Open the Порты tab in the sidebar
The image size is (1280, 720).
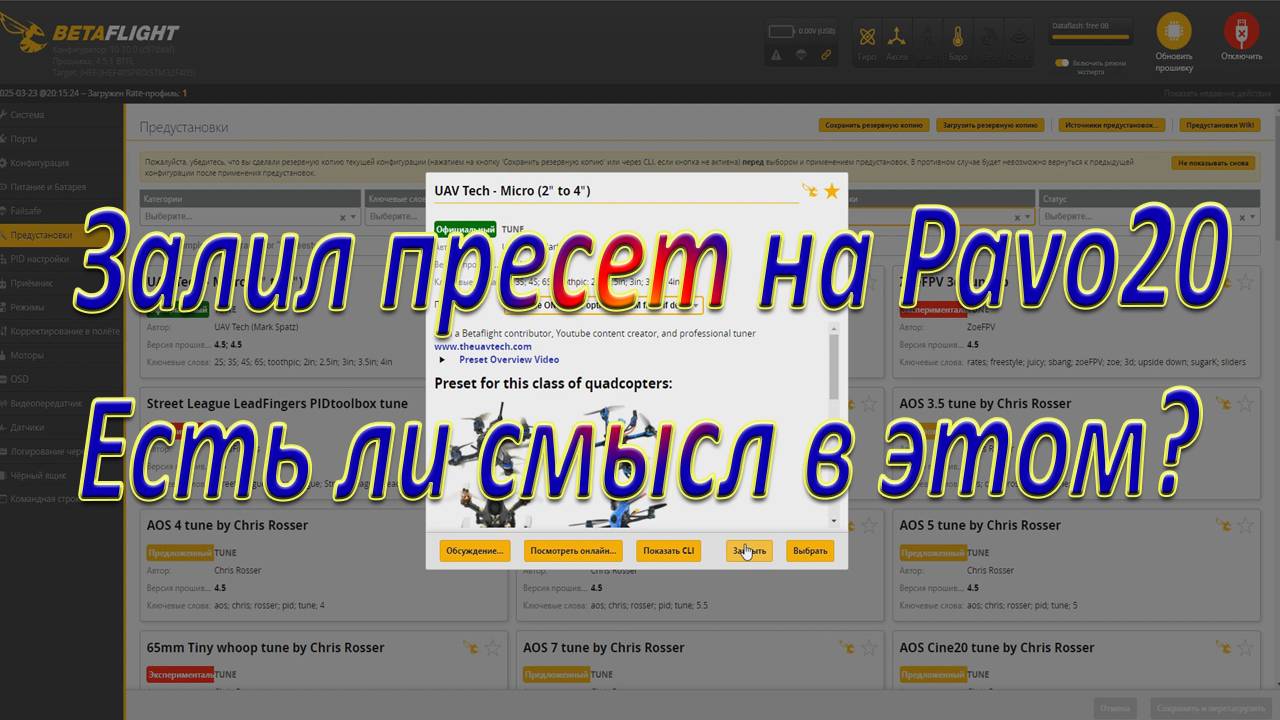tap(61, 139)
